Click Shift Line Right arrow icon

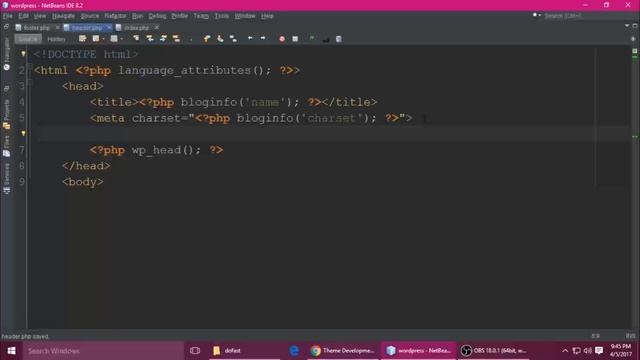click(263, 38)
